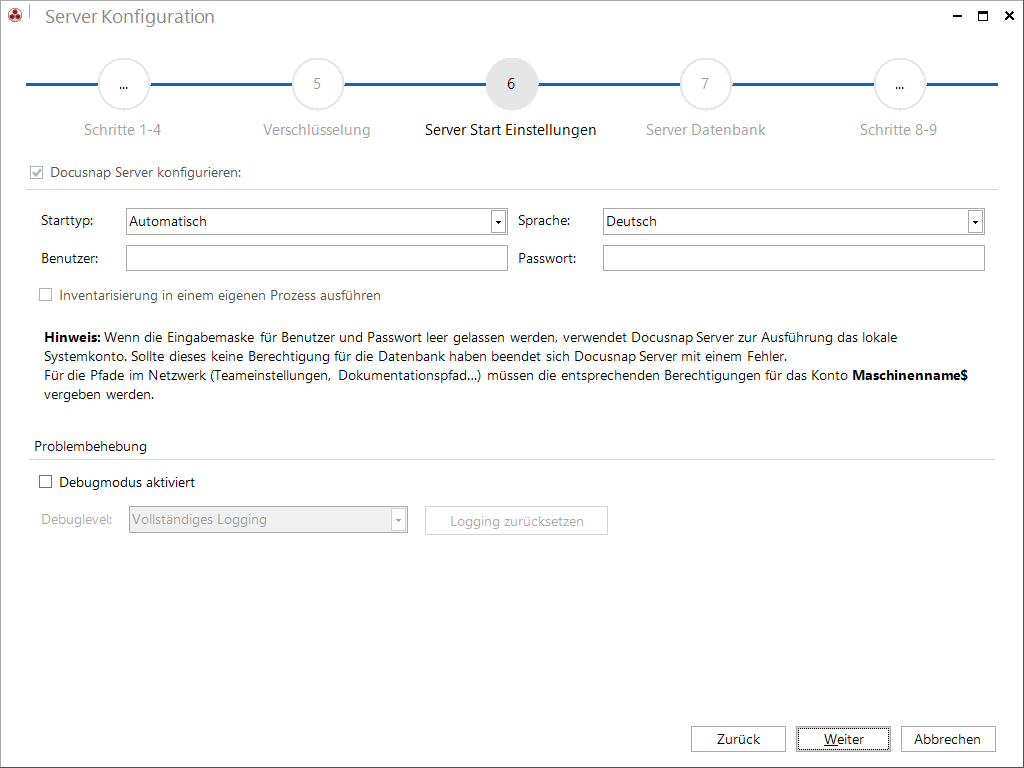Toggle Docusnap Server konfigurieren checkbox
Screen dimensions: 1024x768
(37, 172)
